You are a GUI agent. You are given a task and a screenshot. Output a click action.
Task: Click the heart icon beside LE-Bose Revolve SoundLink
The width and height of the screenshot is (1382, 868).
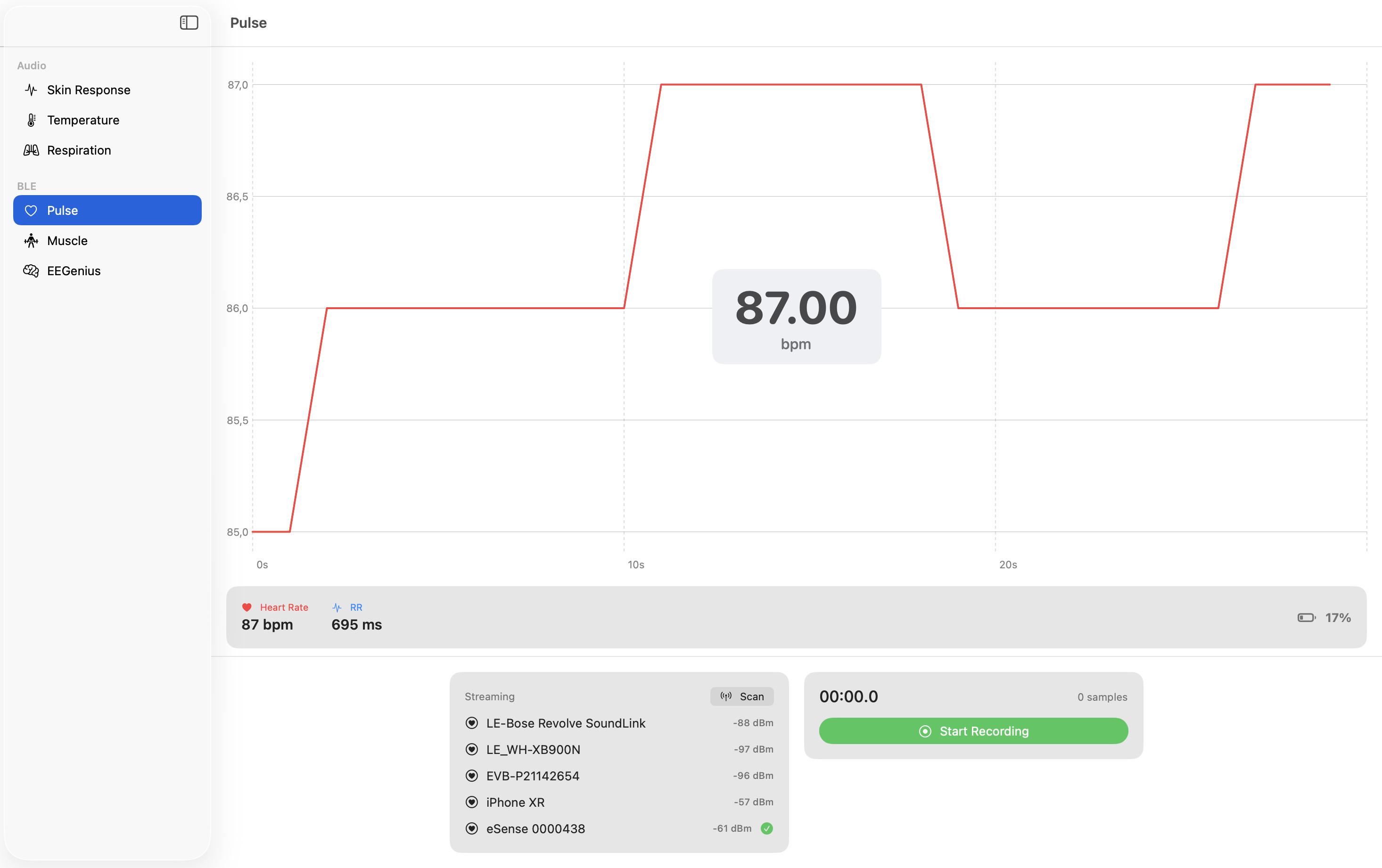pos(472,723)
